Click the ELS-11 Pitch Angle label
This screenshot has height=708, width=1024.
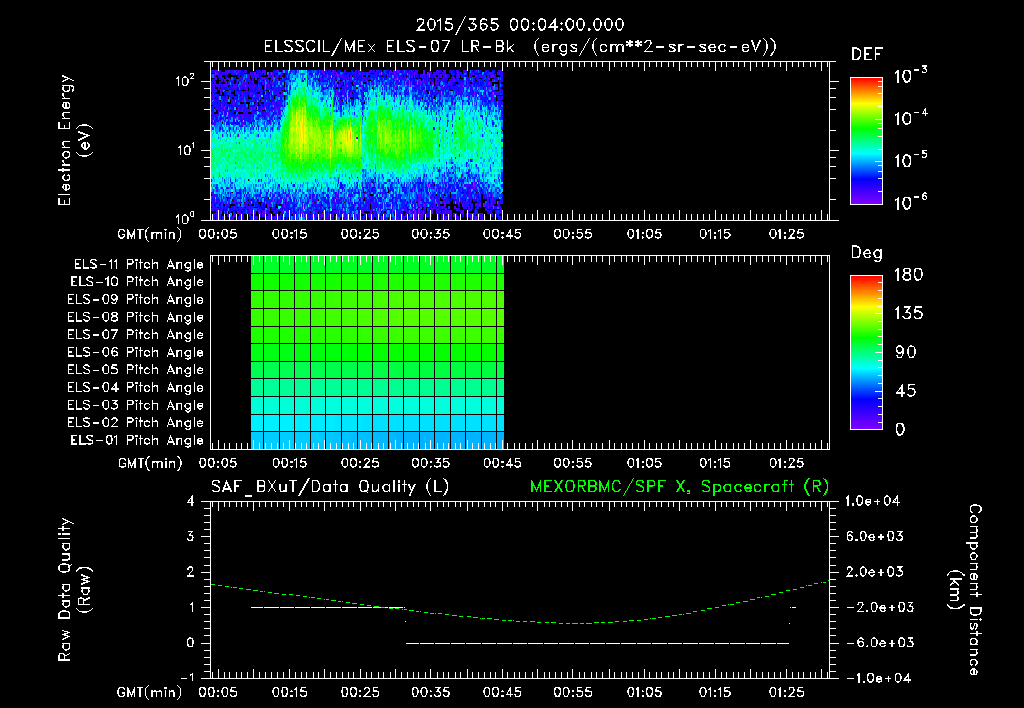[138, 265]
